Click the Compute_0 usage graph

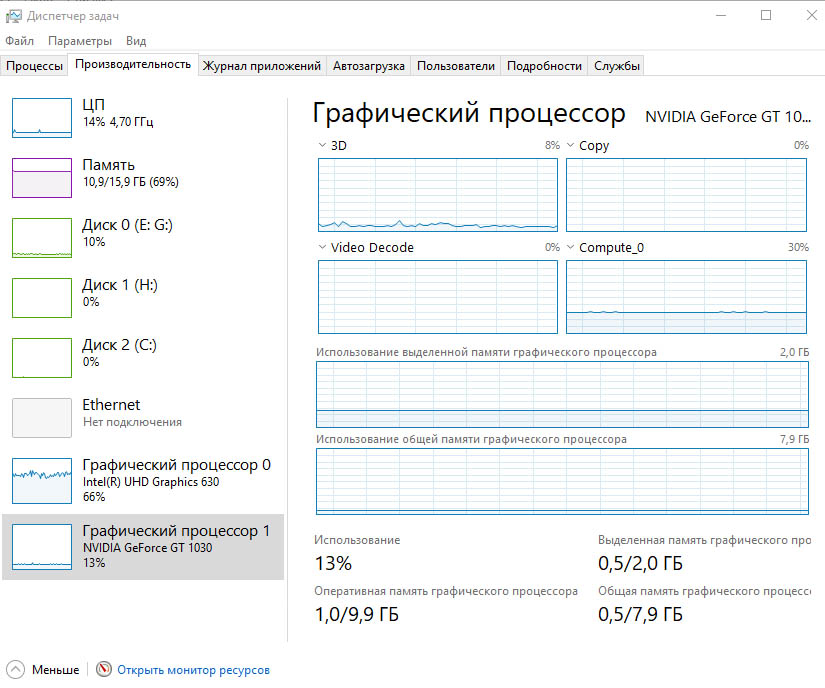click(686, 297)
